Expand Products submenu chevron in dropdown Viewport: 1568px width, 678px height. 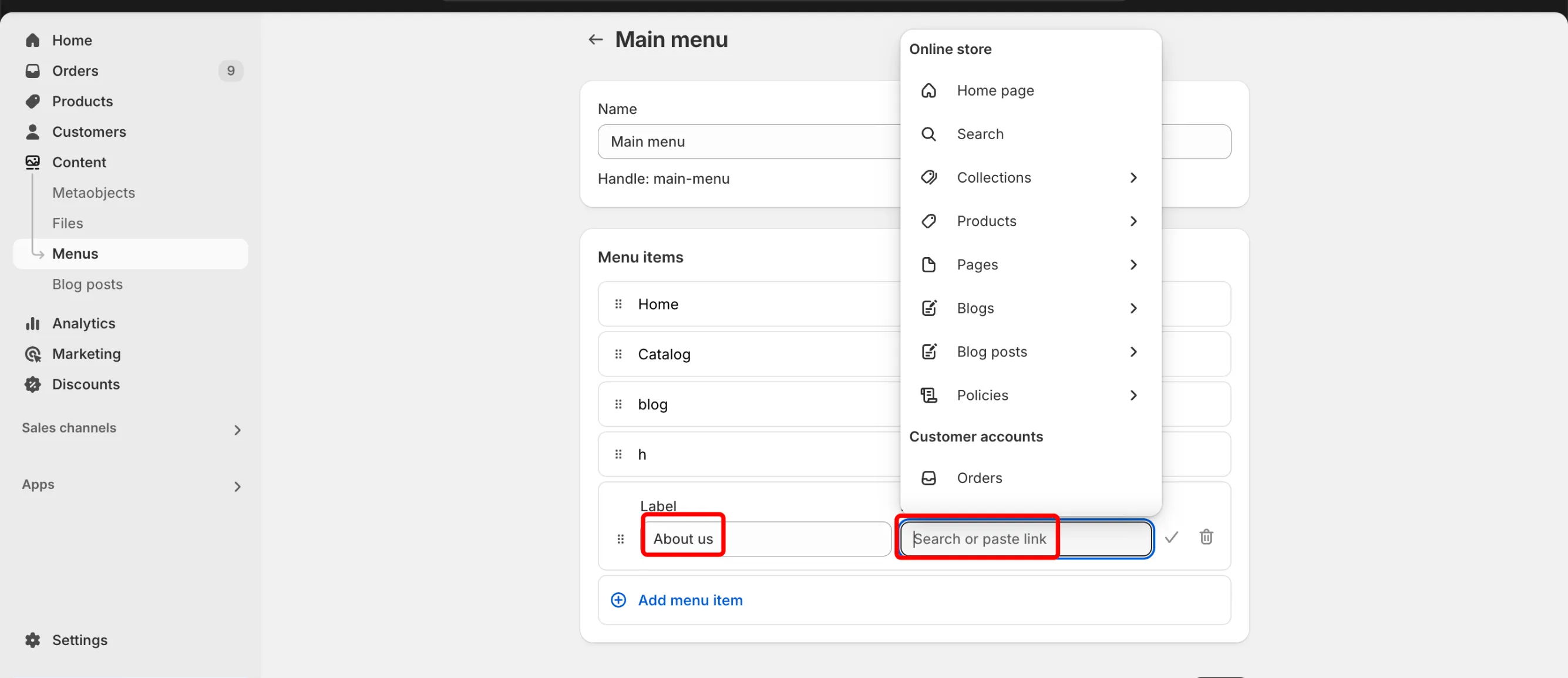coord(1133,221)
